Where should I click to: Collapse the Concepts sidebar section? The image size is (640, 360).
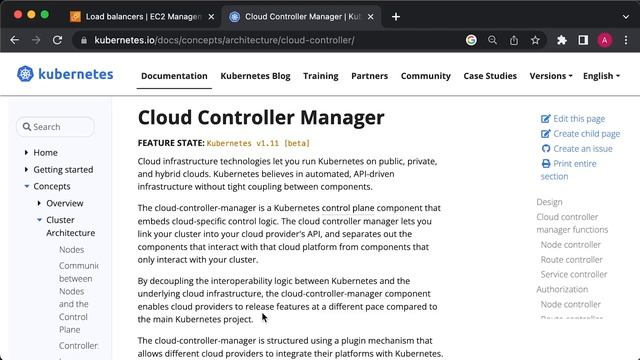pos(27,186)
